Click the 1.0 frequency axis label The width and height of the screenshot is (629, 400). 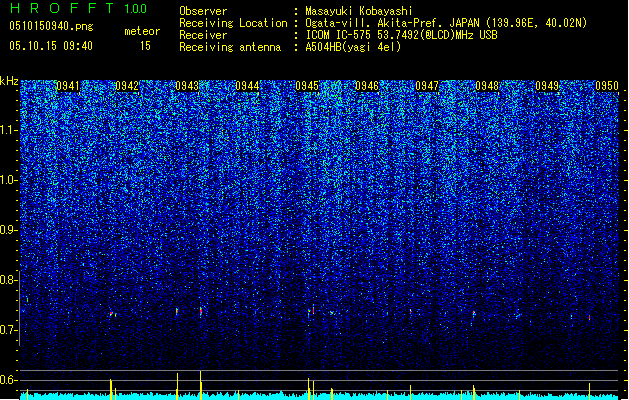tap(9, 180)
